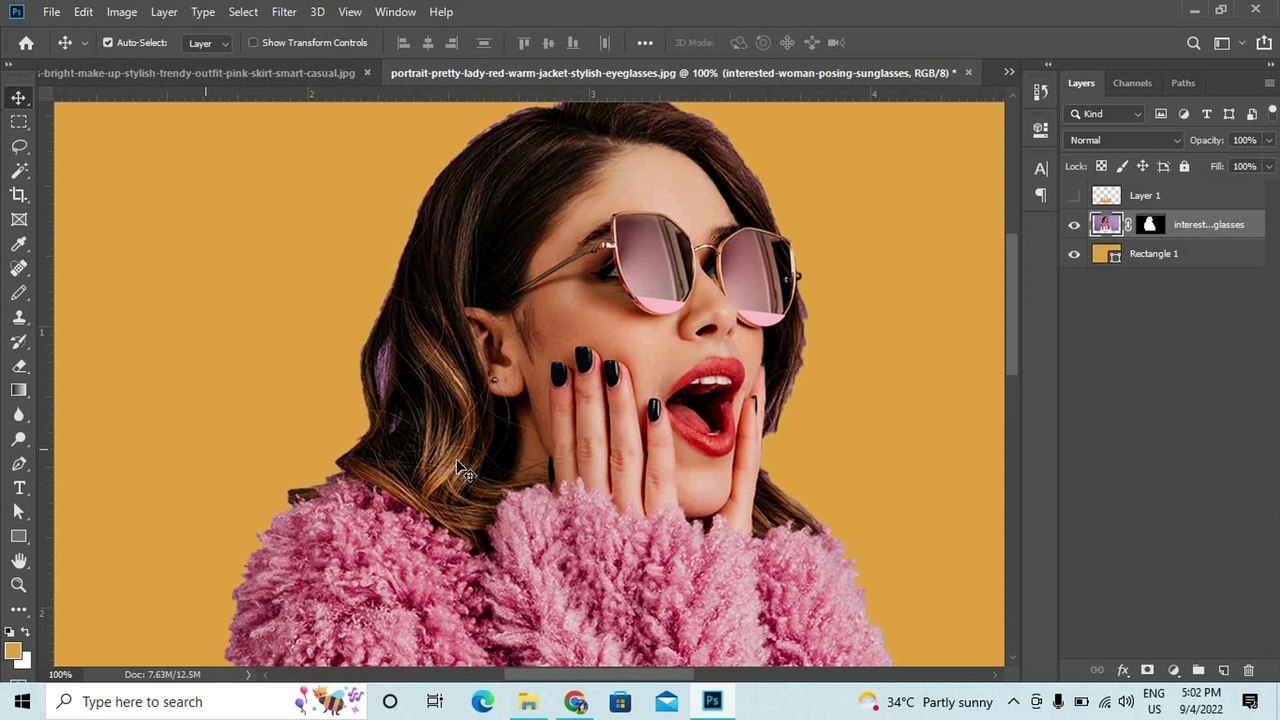The height and width of the screenshot is (720, 1280).
Task: Click the foreground color swatch
Action: (x=12, y=652)
